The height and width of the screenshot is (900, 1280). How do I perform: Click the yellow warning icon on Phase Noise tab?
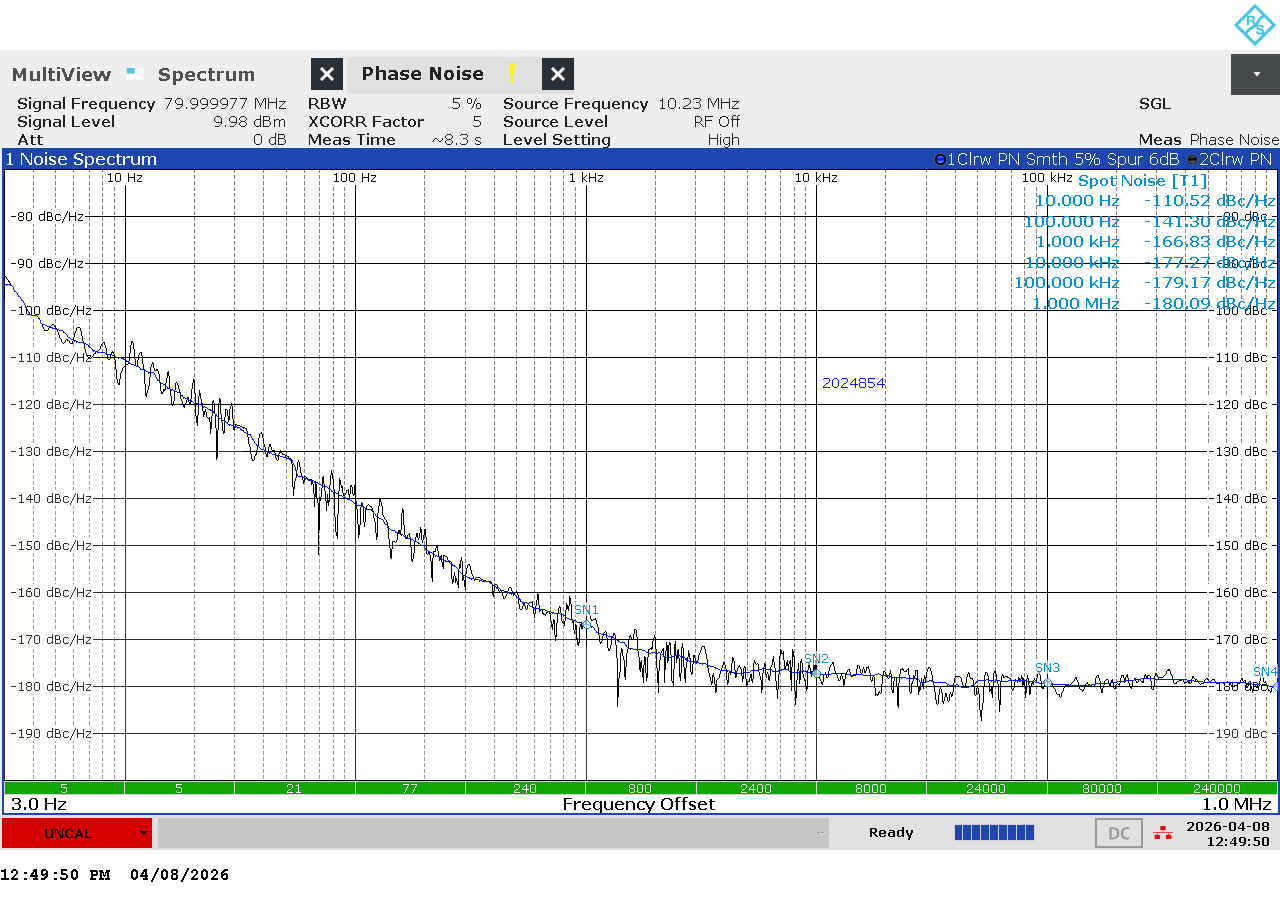pos(512,73)
